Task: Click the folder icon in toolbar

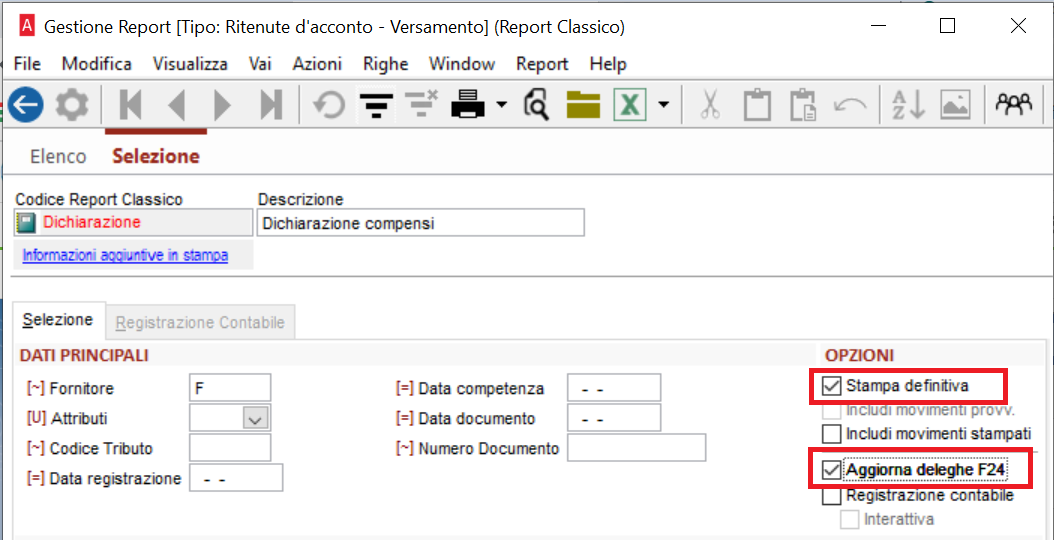Action: pyautogui.click(x=583, y=105)
